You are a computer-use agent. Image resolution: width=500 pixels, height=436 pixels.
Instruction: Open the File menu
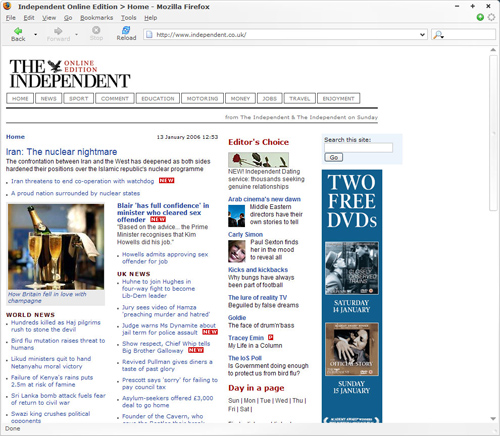[x=11, y=18]
